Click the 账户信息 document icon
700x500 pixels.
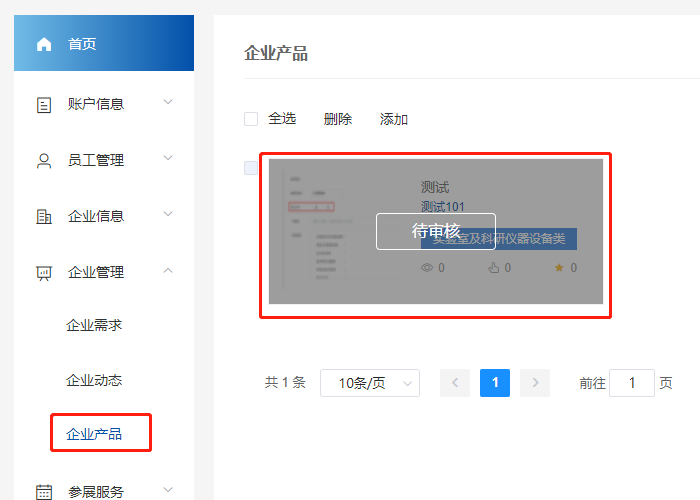pyautogui.click(x=43, y=104)
